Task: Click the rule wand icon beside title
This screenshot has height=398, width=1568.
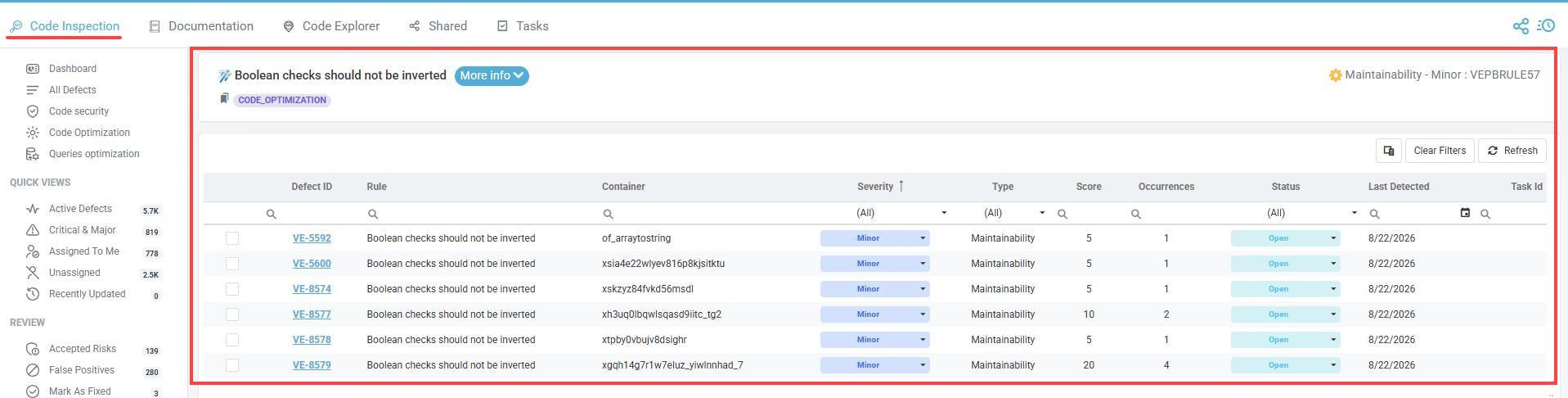Action: point(224,76)
